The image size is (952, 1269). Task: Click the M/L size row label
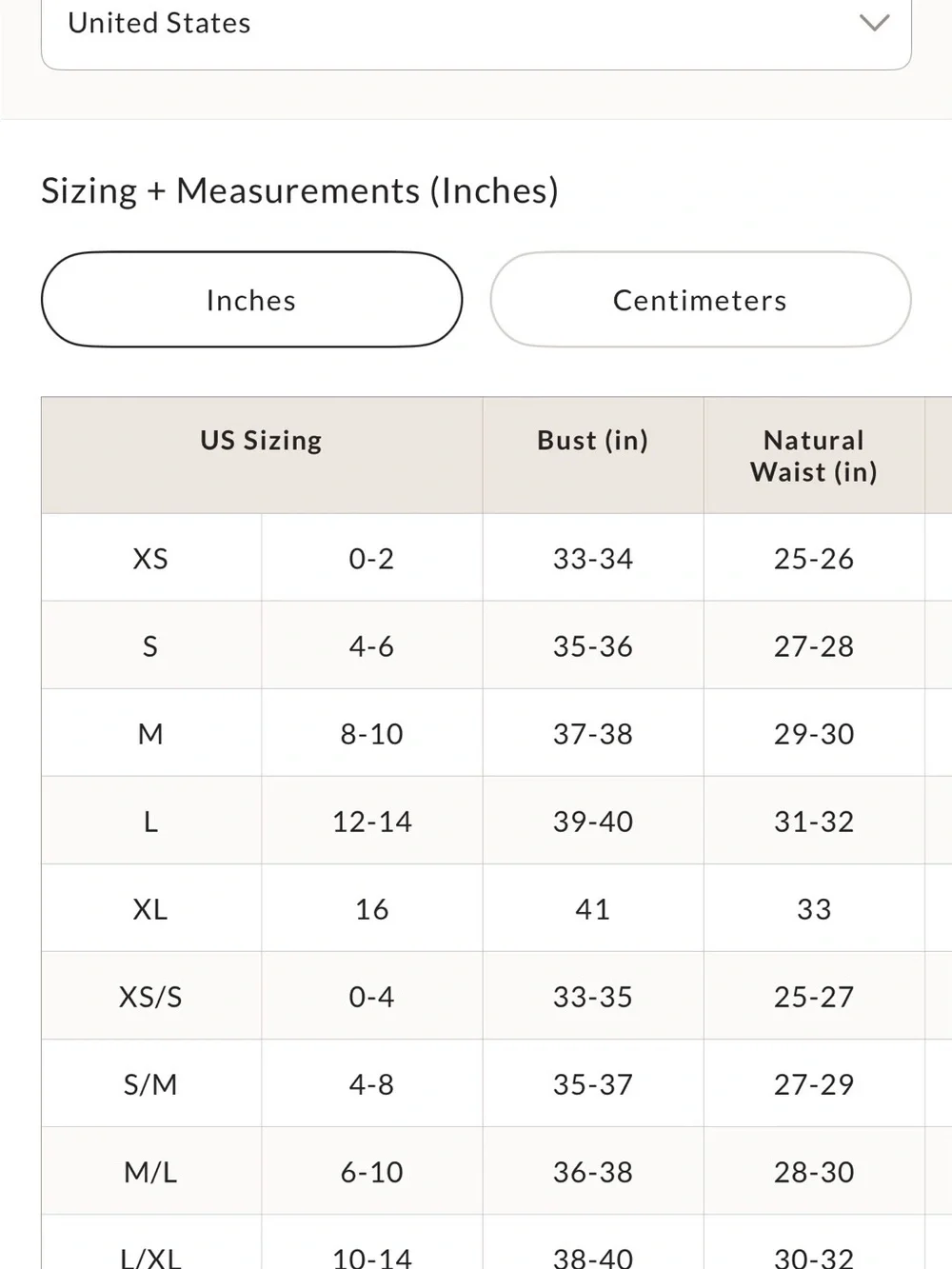pos(150,1171)
